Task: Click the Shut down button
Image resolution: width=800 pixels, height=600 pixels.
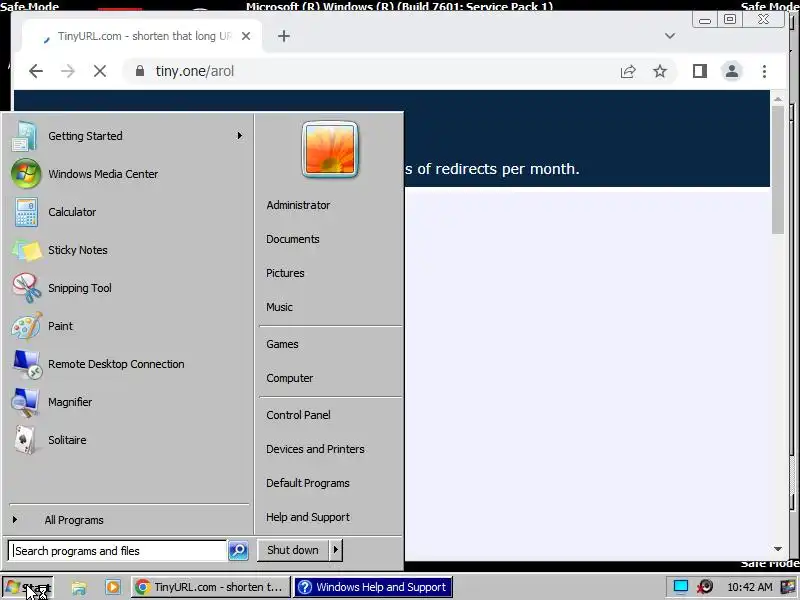Action: (x=293, y=550)
